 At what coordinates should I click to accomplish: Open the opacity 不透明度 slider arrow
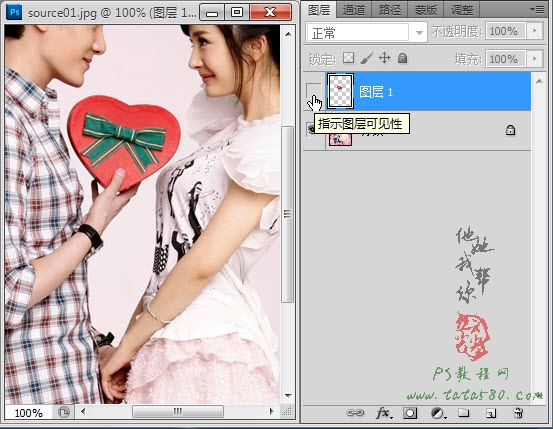click(x=535, y=31)
